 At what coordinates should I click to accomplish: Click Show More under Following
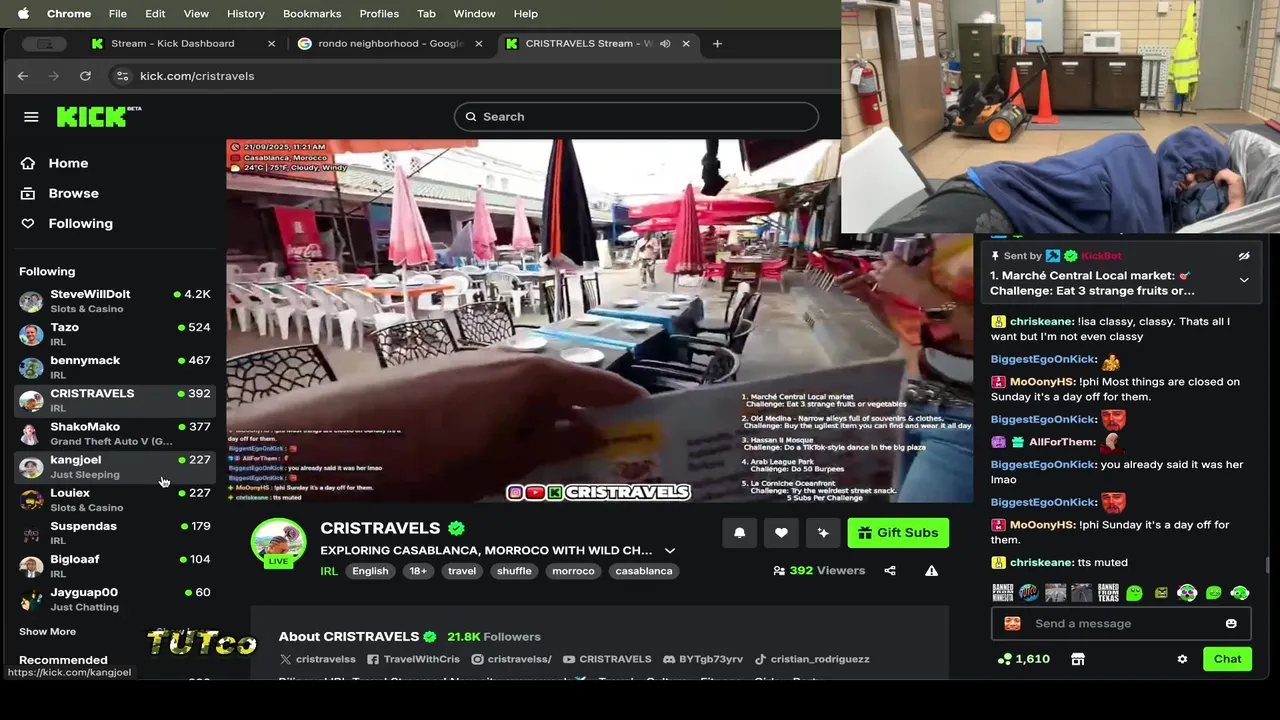[47, 631]
